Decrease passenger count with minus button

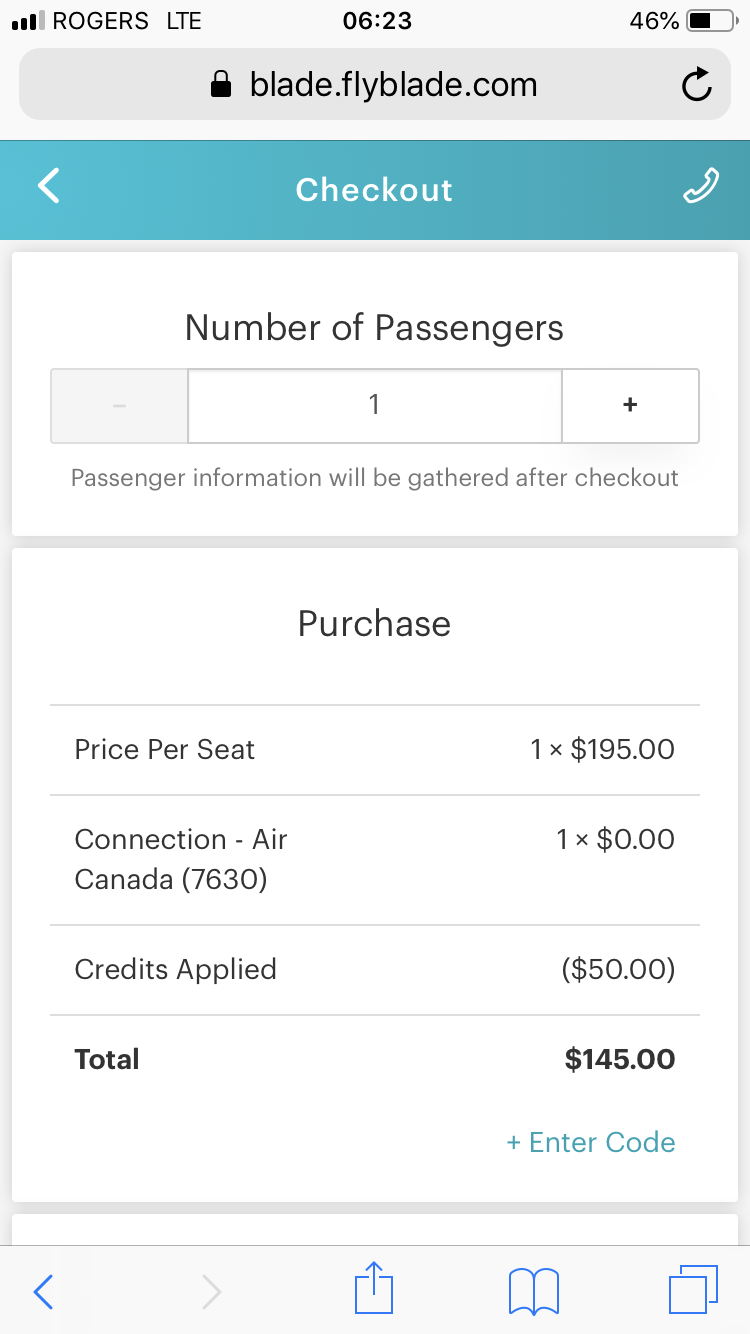coord(120,405)
